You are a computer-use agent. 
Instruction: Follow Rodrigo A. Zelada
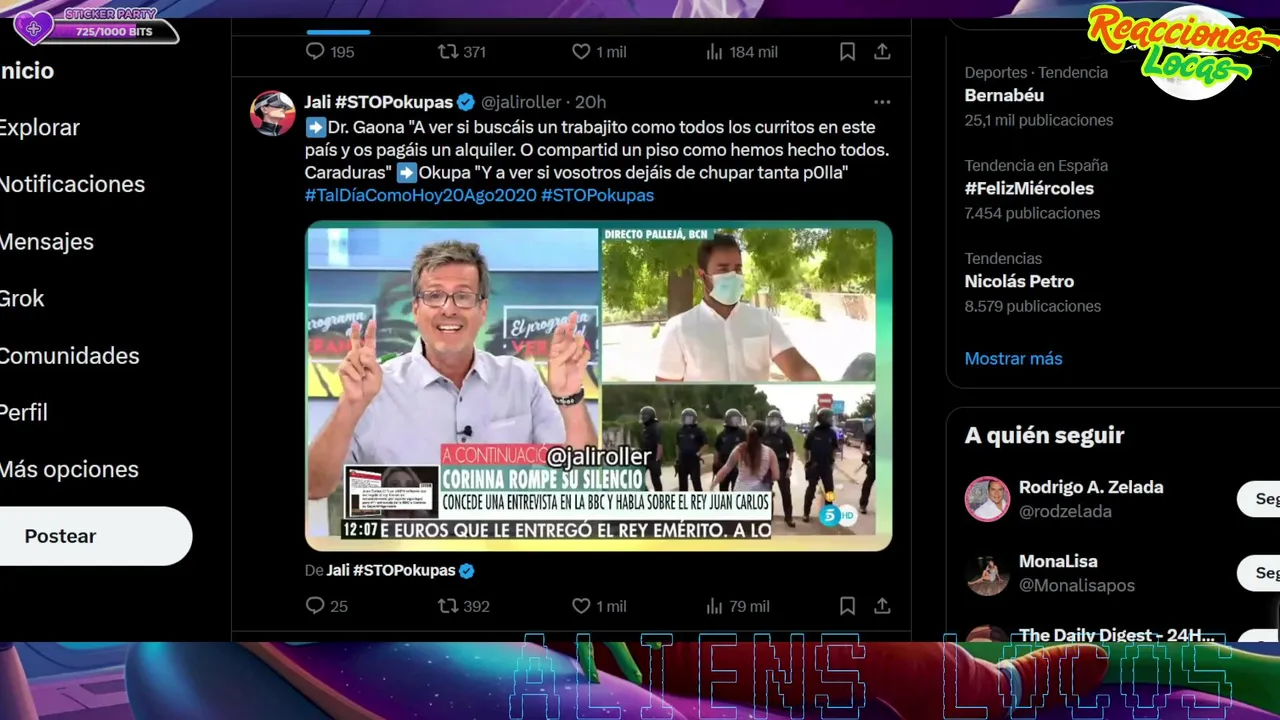click(1260, 499)
